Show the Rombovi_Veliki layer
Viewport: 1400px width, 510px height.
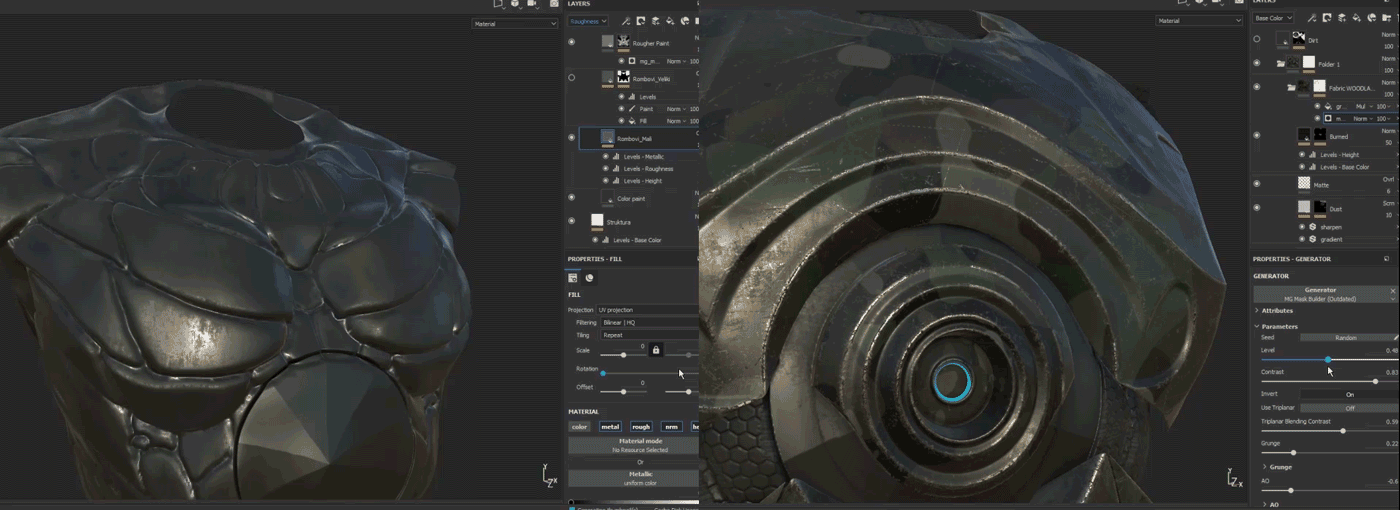pyautogui.click(x=572, y=77)
